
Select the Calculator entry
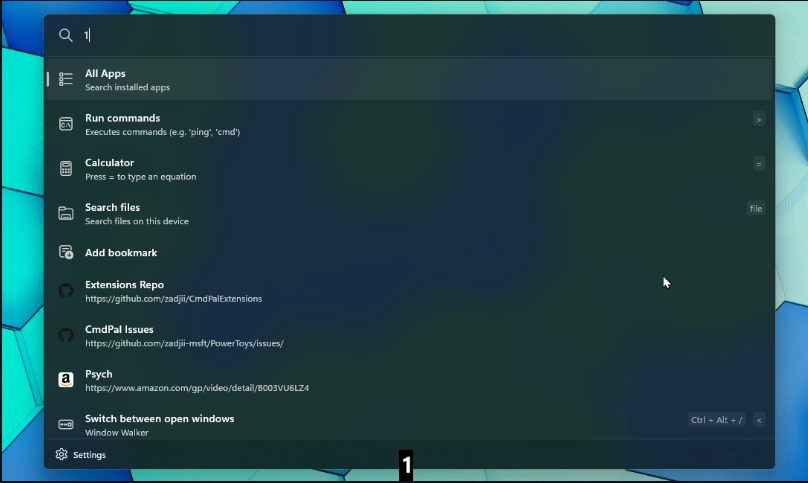point(410,169)
